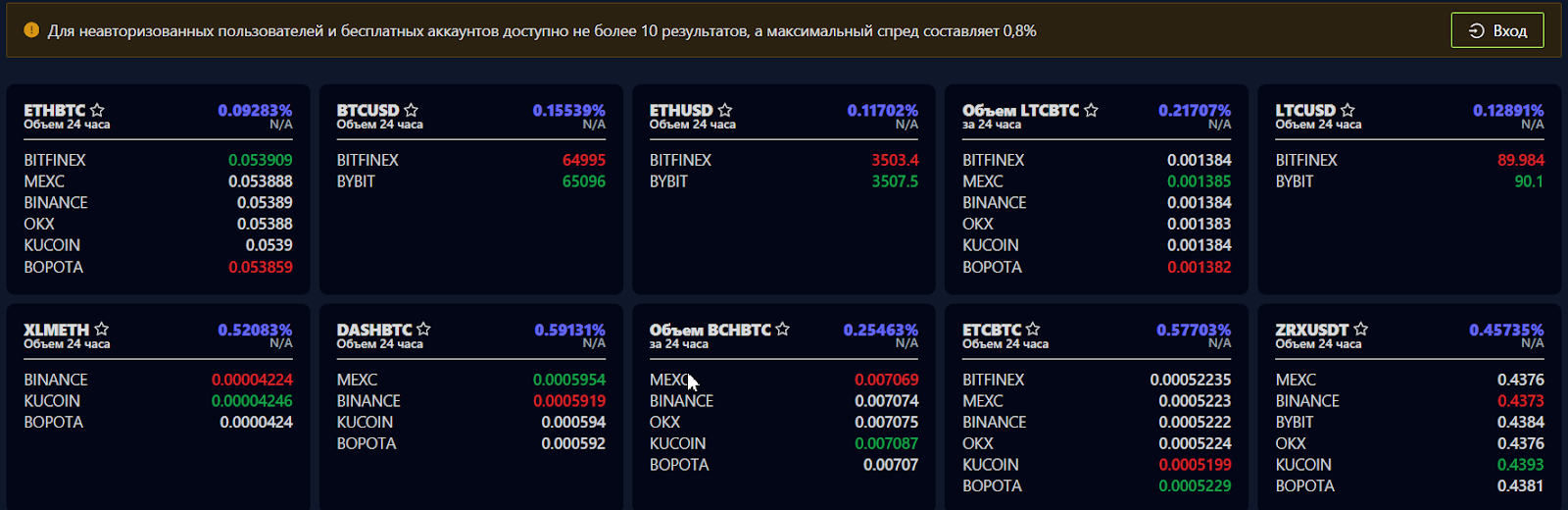Favorite the BTCUSD pair star
This screenshot has width=1568, height=510.
click(x=411, y=110)
